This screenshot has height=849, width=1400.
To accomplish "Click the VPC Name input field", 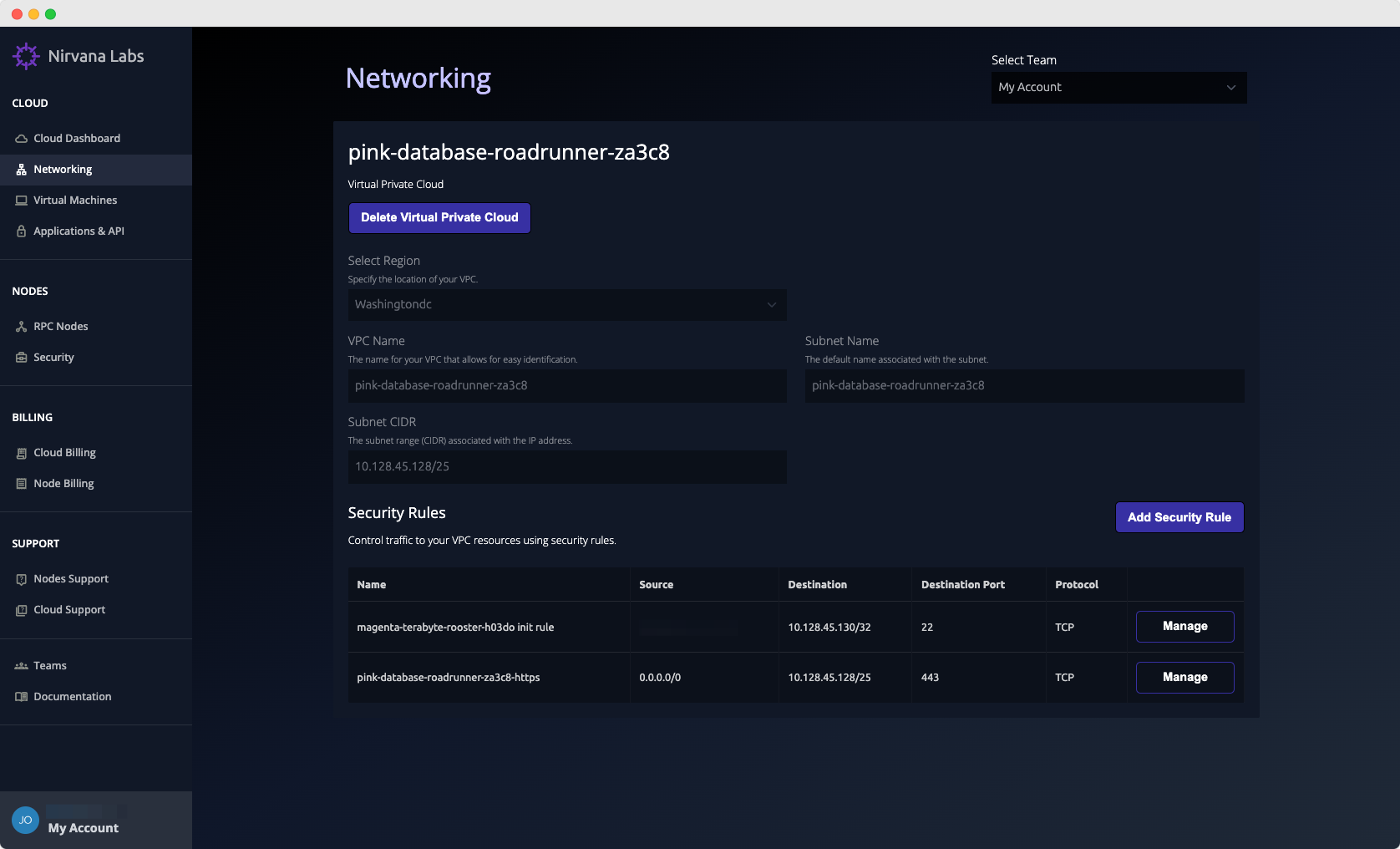I will 567,386.
